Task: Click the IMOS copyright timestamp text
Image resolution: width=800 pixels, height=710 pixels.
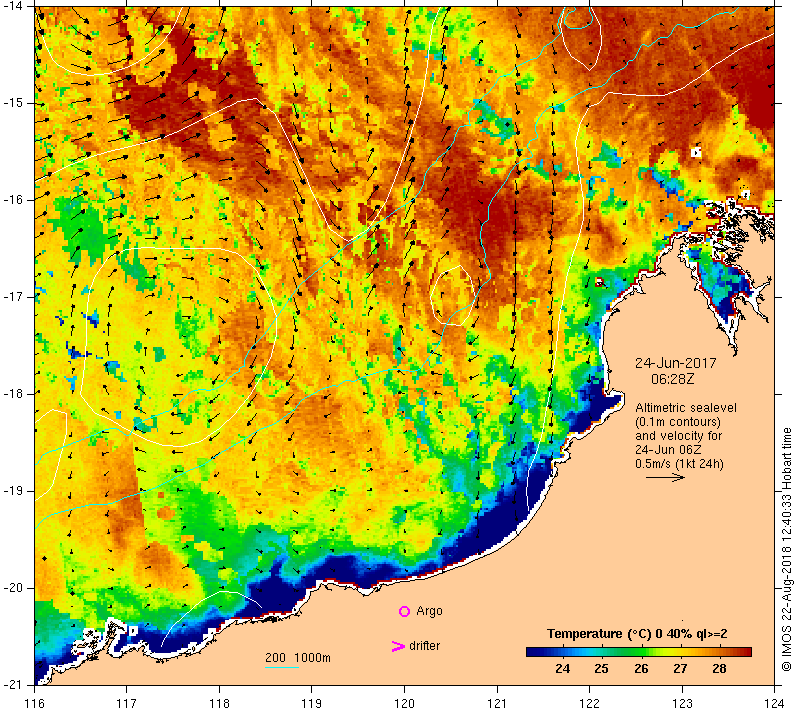Action: coord(786,550)
